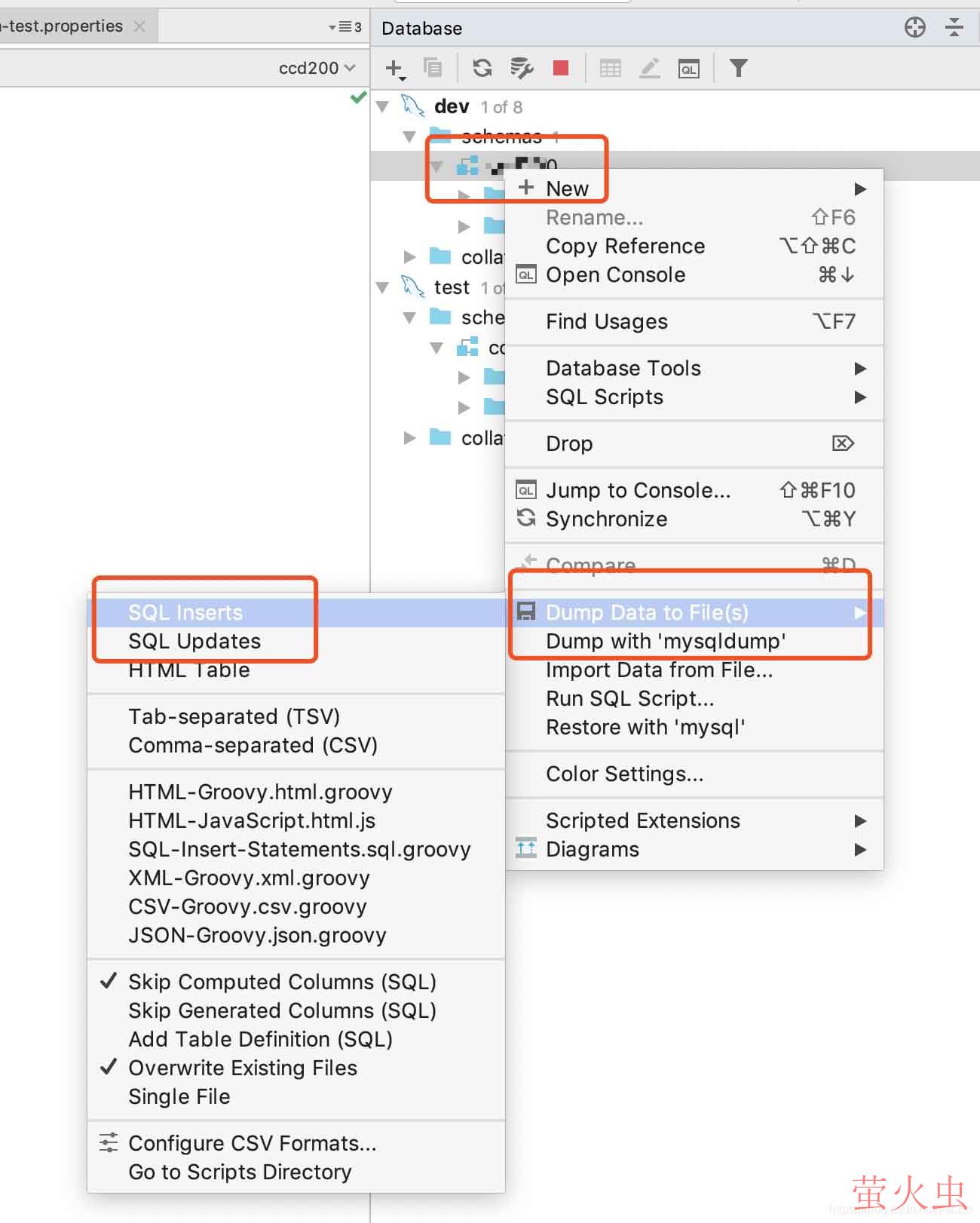980x1223 pixels.
Task: Select JSON-Groovy.json.groovy extractor
Action: pos(296,935)
